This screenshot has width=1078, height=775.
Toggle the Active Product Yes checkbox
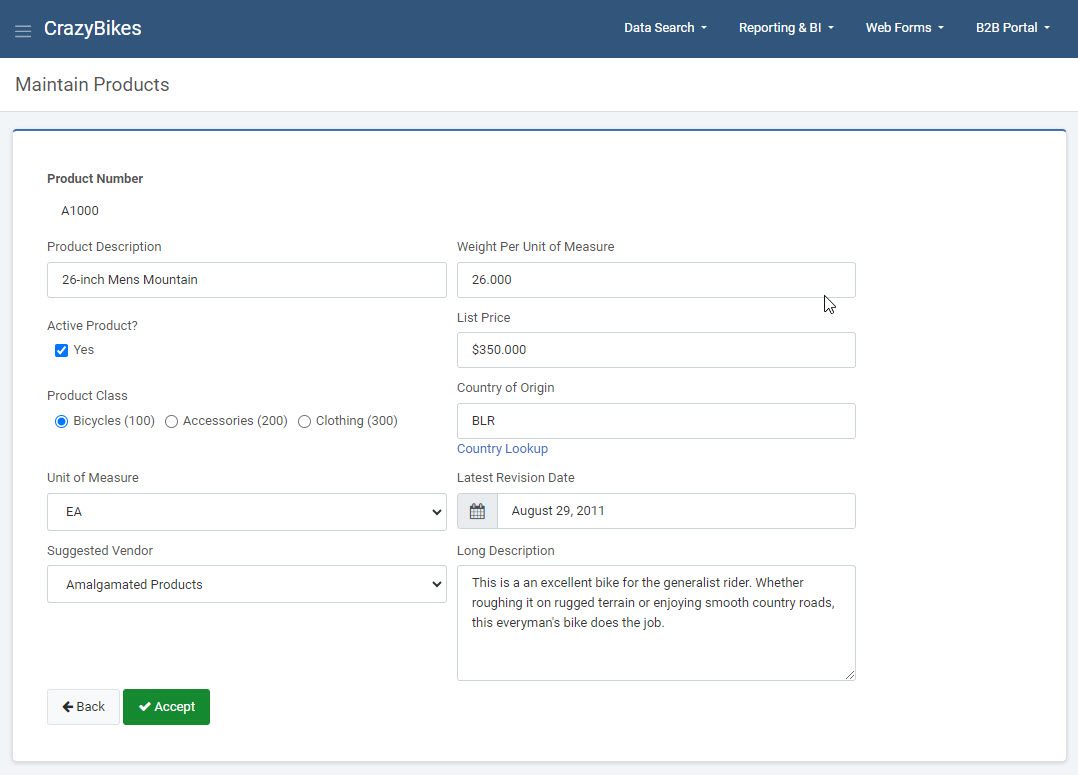61,350
